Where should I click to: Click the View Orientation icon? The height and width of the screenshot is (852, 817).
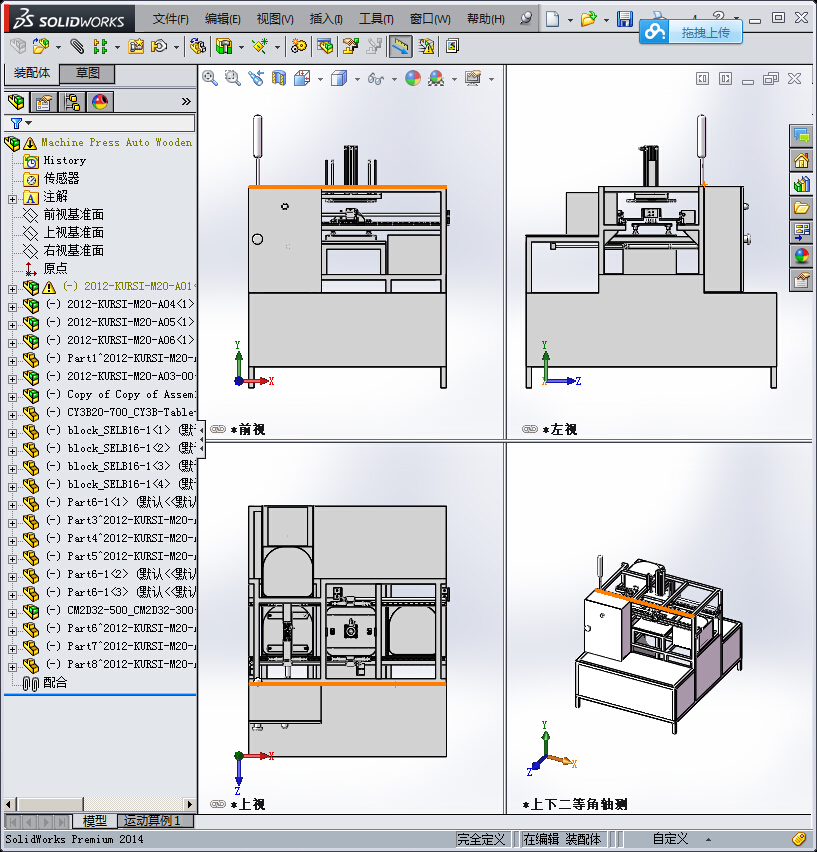[302, 79]
